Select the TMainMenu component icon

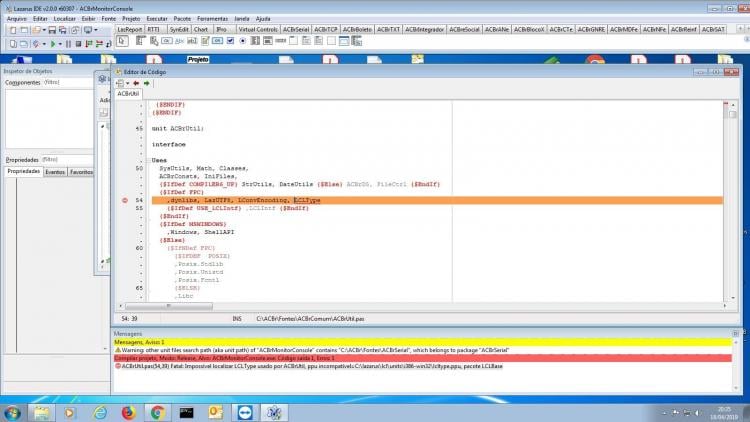click(x=141, y=41)
